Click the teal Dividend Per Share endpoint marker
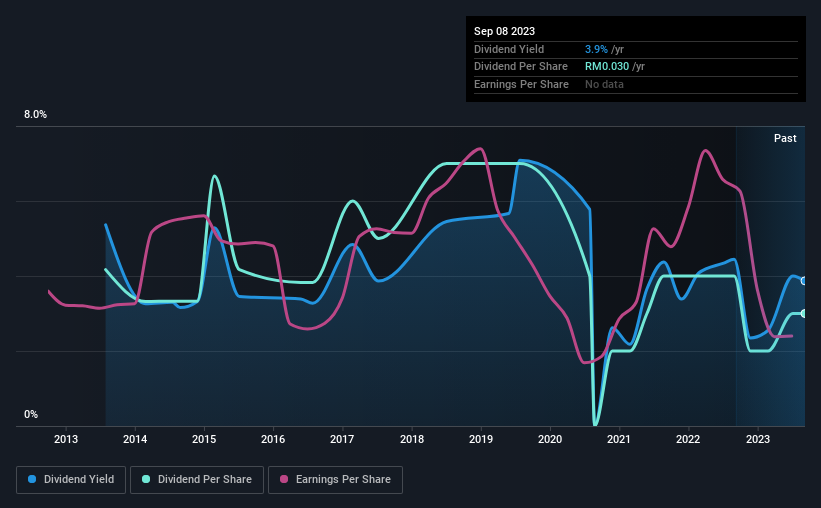This screenshot has height=508, width=821. coord(804,314)
